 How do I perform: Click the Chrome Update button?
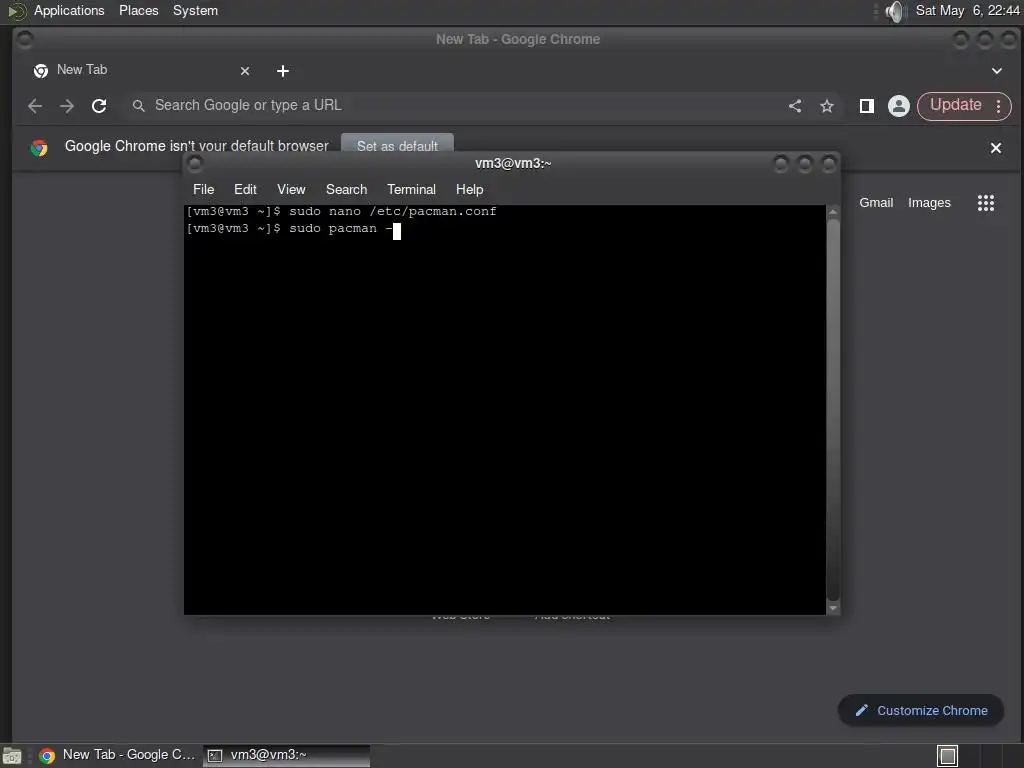coord(955,105)
